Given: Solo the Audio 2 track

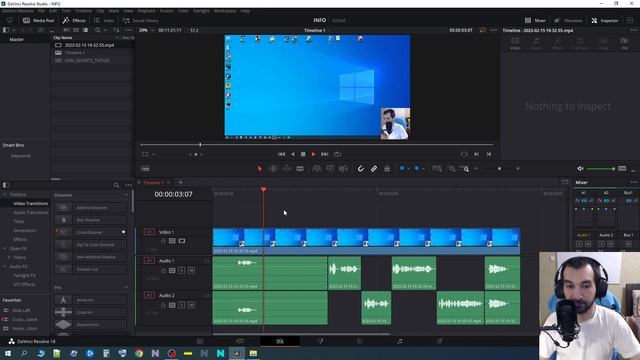Looking at the screenshot, I should pos(182,305).
